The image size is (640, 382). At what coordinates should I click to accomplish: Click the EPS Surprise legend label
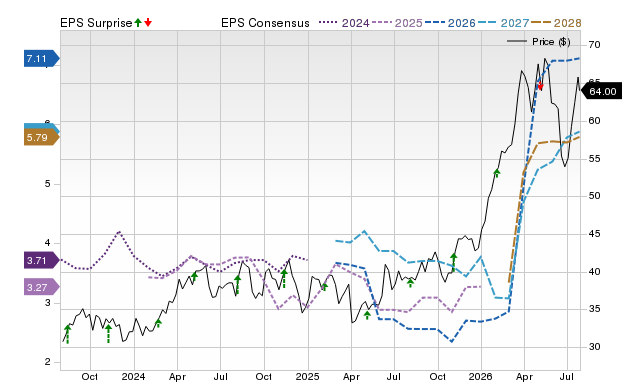pos(96,23)
